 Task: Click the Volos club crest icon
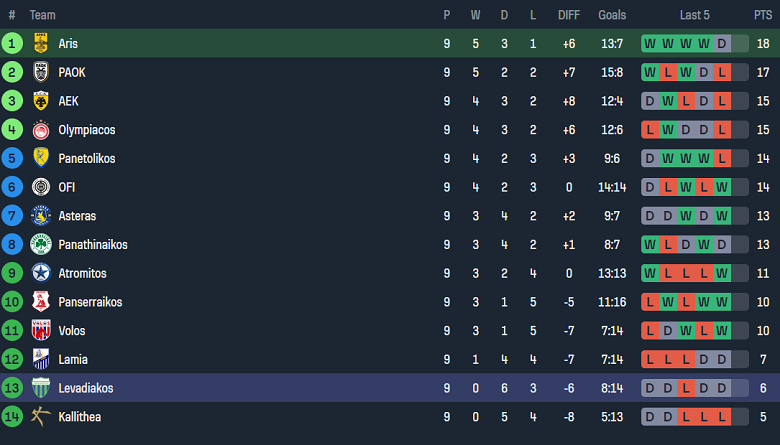click(41, 331)
